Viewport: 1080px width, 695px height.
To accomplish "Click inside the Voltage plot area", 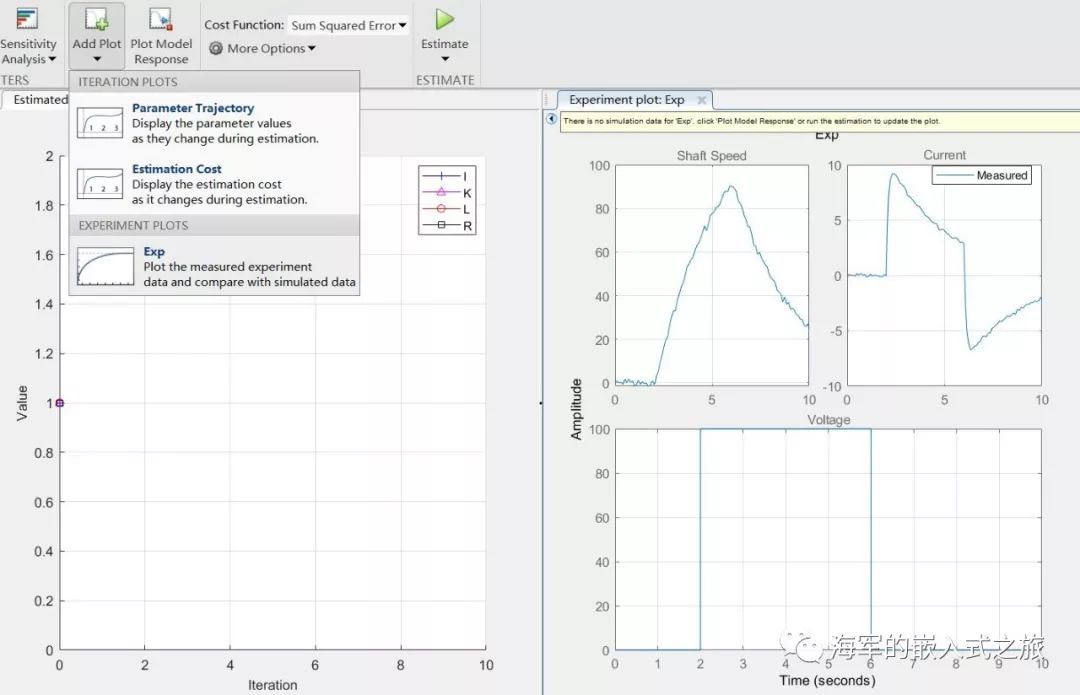I will [x=827, y=540].
